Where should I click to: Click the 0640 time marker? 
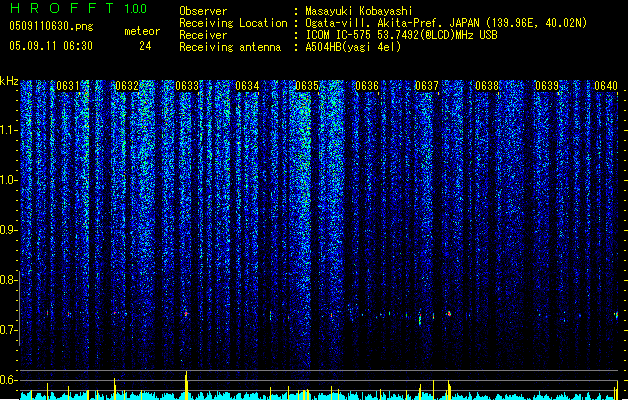pos(606,86)
